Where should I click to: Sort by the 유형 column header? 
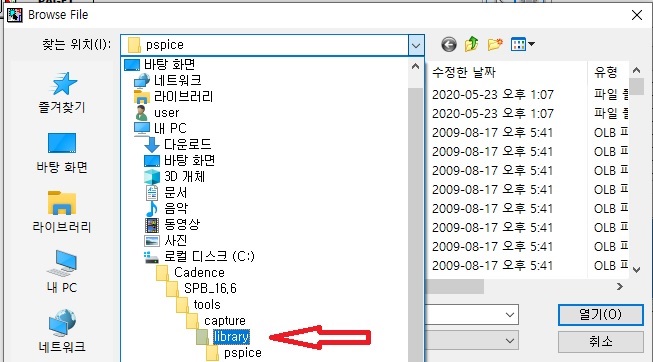(606, 72)
